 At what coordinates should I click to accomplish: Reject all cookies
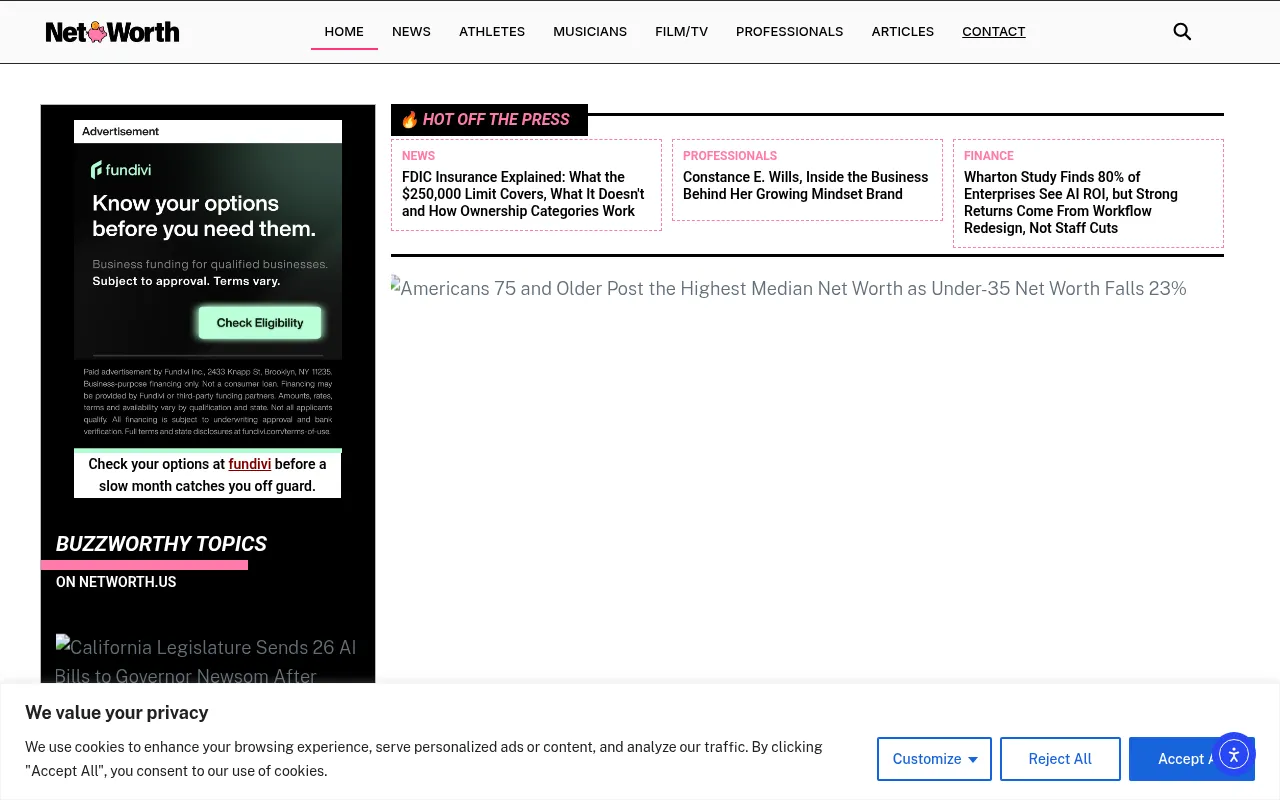(1060, 759)
